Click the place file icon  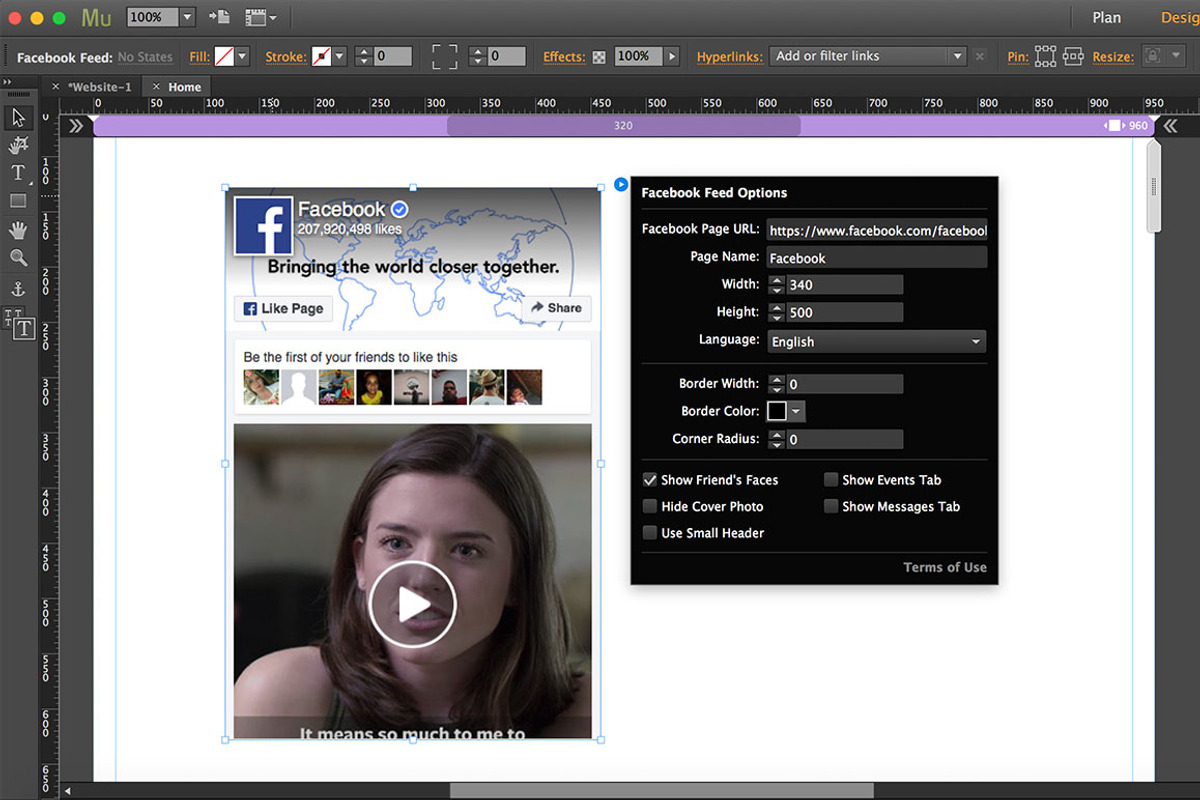coord(218,17)
